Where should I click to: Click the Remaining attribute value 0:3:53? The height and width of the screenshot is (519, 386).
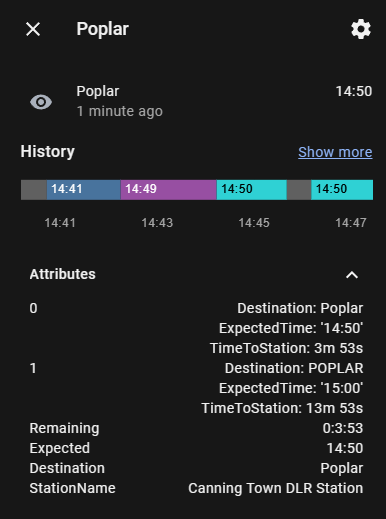pyautogui.click(x=343, y=428)
